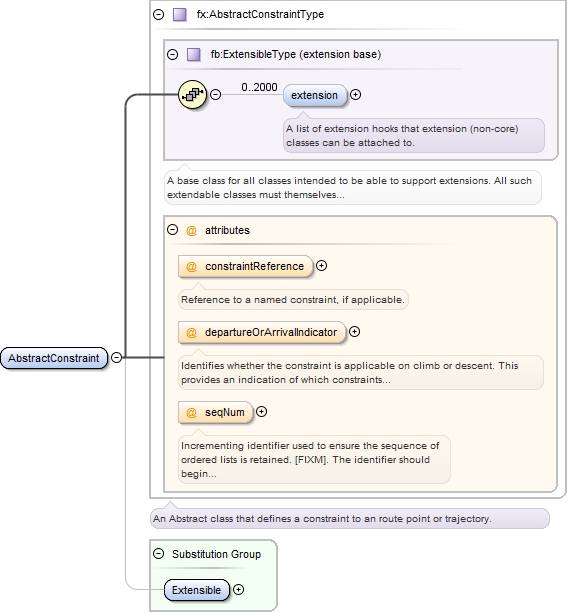Collapse the attributes group

[172, 229]
